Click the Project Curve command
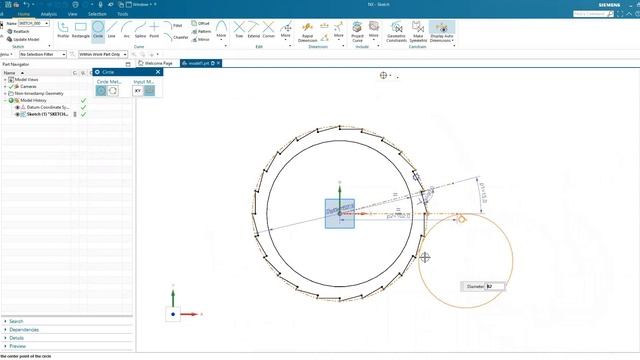 357,32
